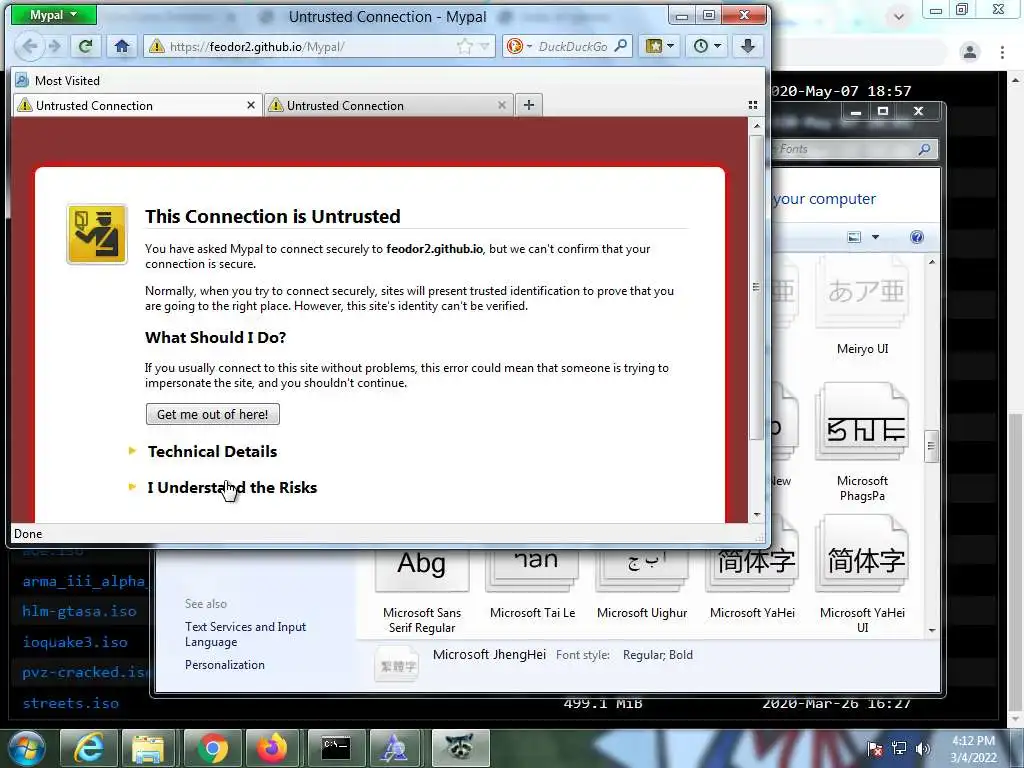The height and width of the screenshot is (768, 1024).
Task: Select the Microsoft Tai Le font
Action: tap(532, 584)
